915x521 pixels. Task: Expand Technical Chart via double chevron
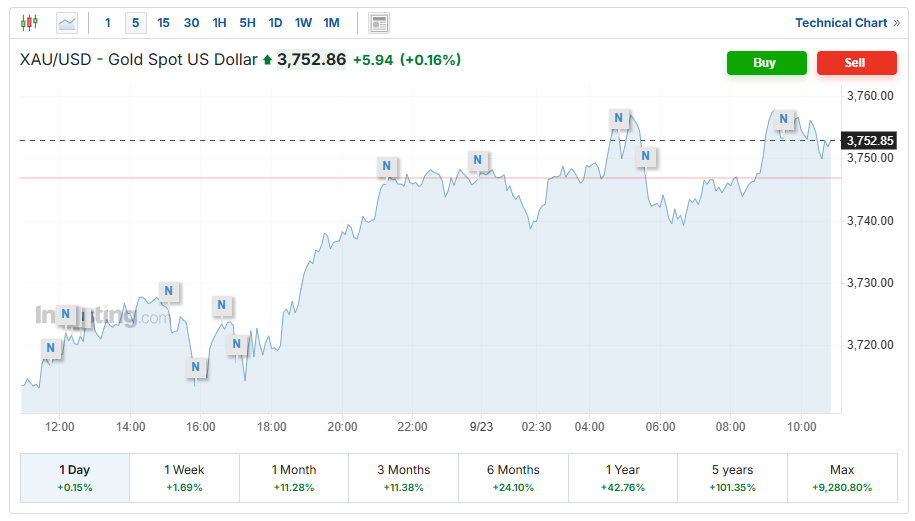(896, 22)
